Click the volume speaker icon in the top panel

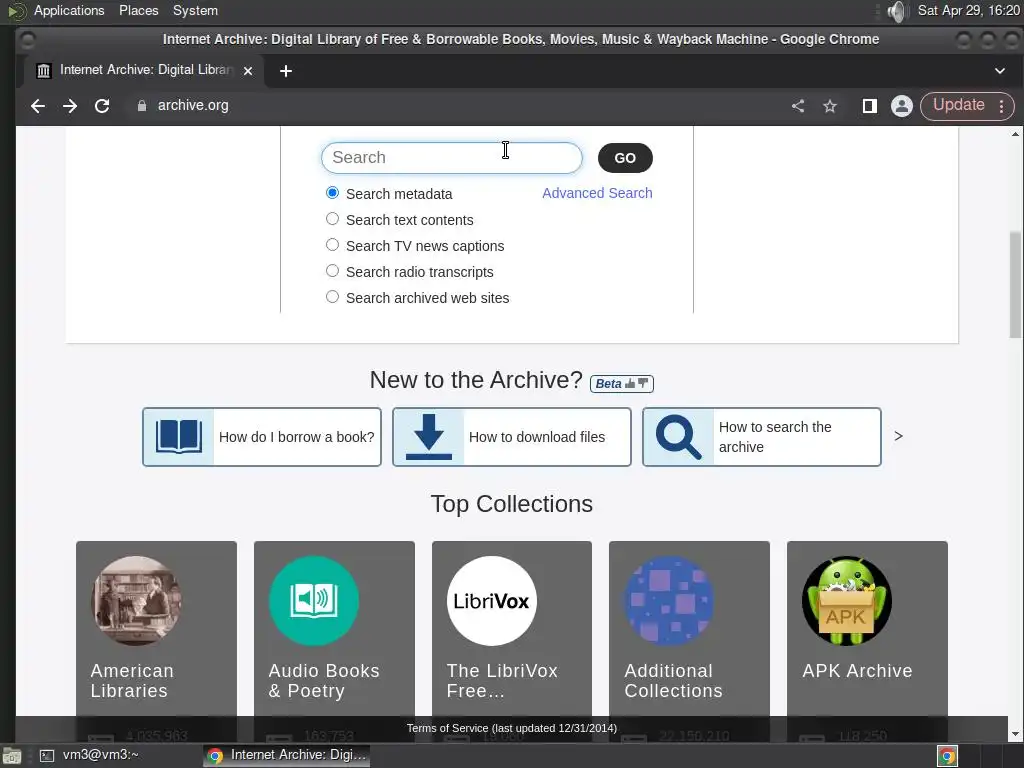[x=898, y=11]
